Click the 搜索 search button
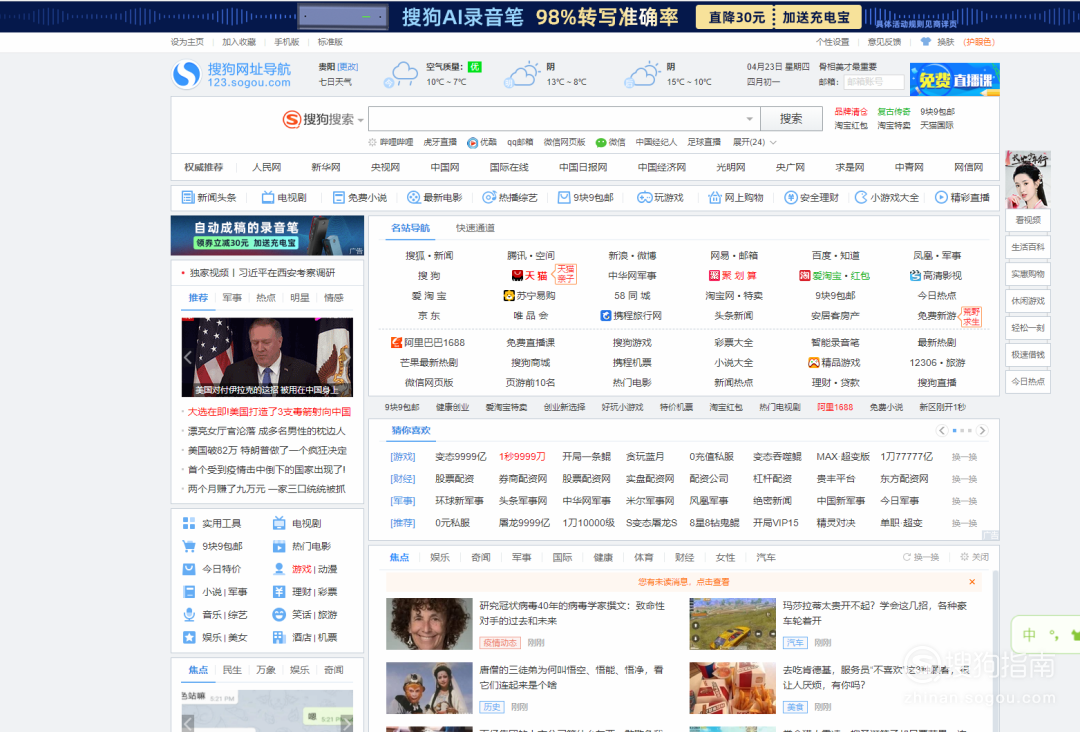The image size is (1080, 732). click(791, 118)
